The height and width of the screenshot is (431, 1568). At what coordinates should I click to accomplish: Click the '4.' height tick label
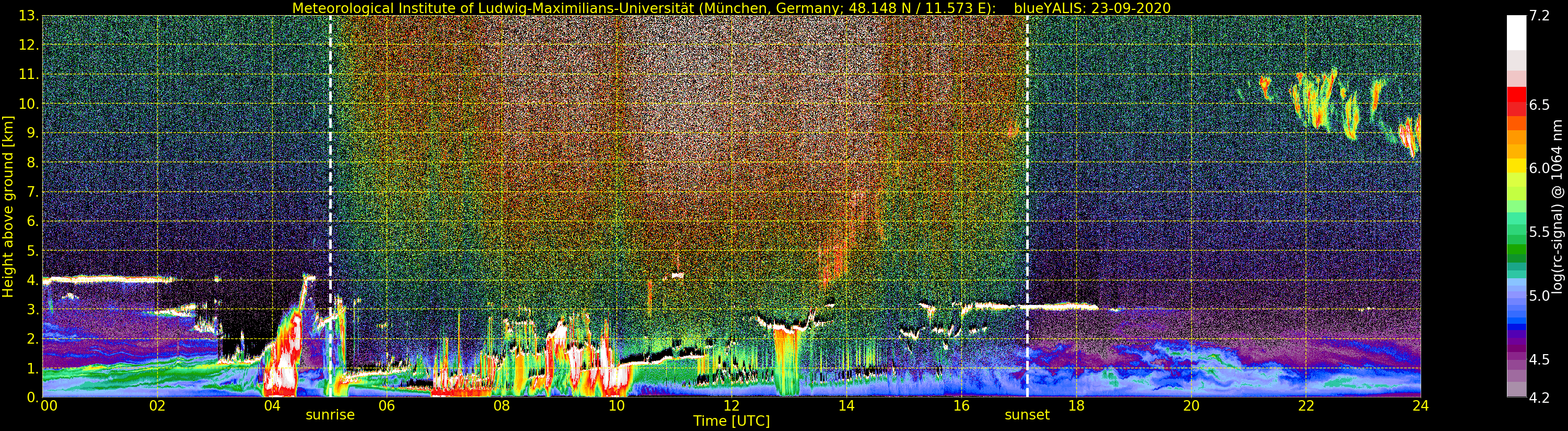[32, 280]
